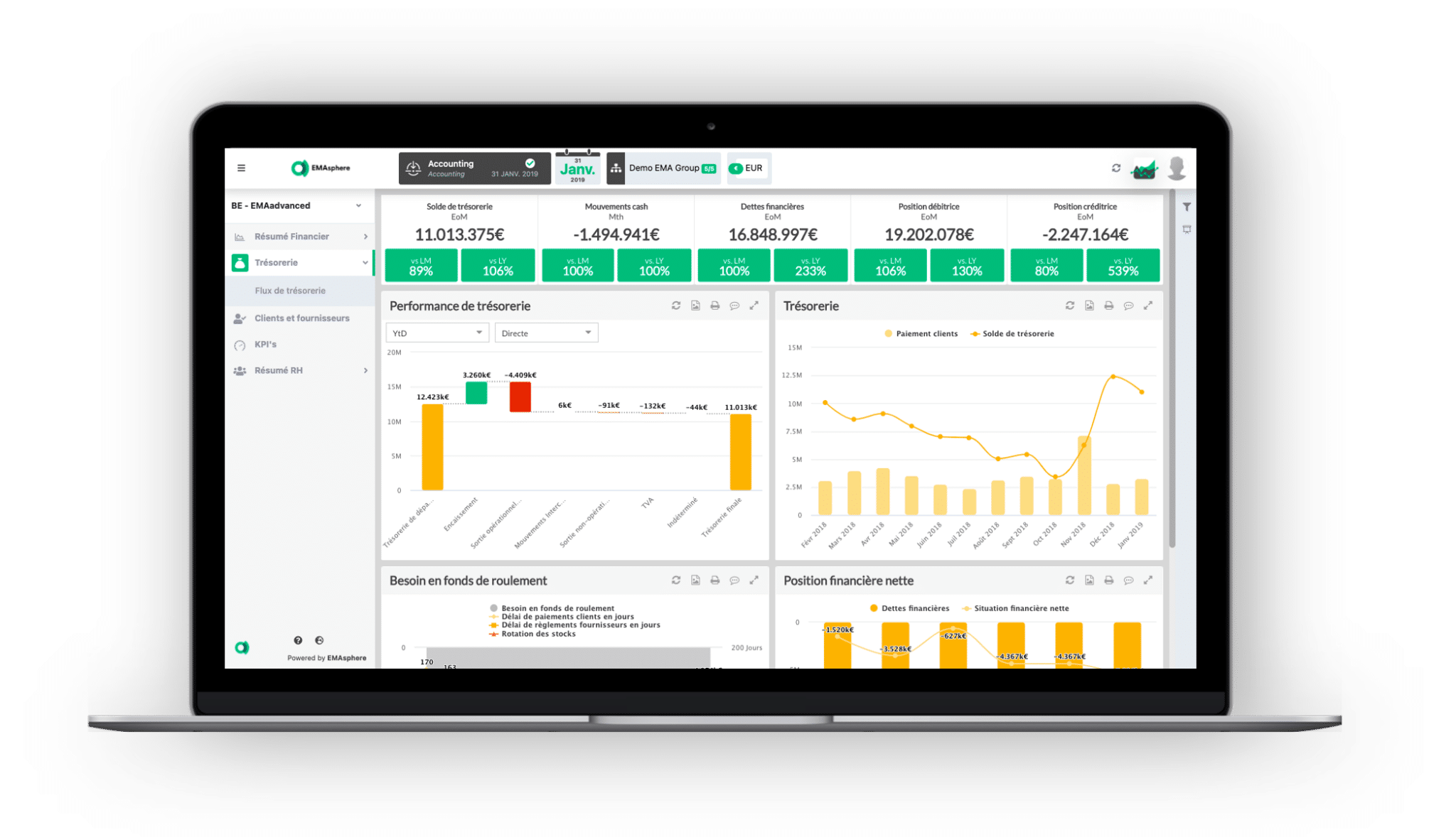Expand the BE - EMAadvanced selector
Image resolution: width=1456 pixels, height=837 pixels.
(x=299, y=205)
